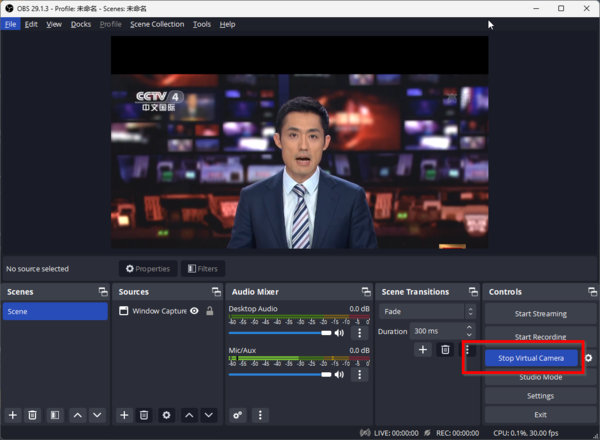Image resolution: width=600 pixels, height=440 pixels.
Task: Open source Filters button
Action: pos(203,269)
